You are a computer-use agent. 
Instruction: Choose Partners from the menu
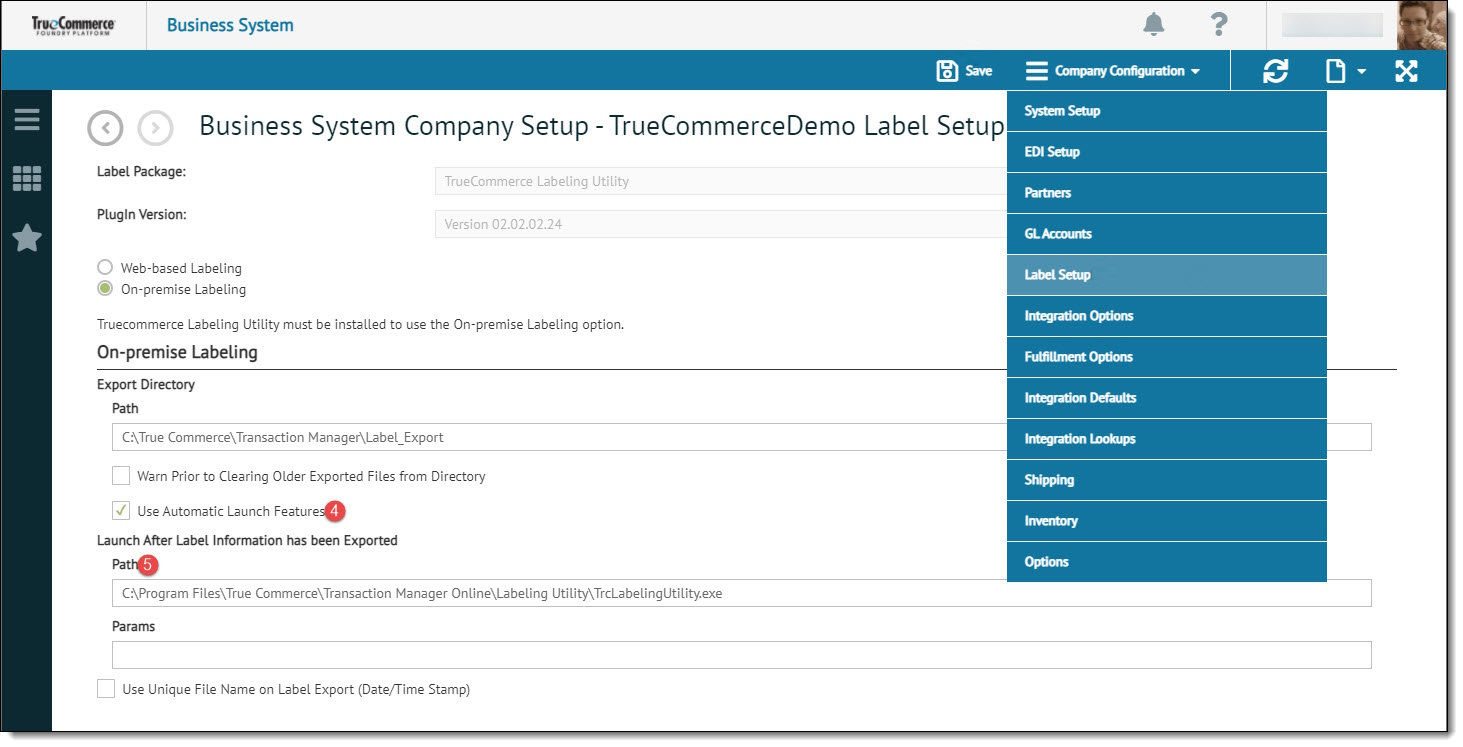[1167, 193]
